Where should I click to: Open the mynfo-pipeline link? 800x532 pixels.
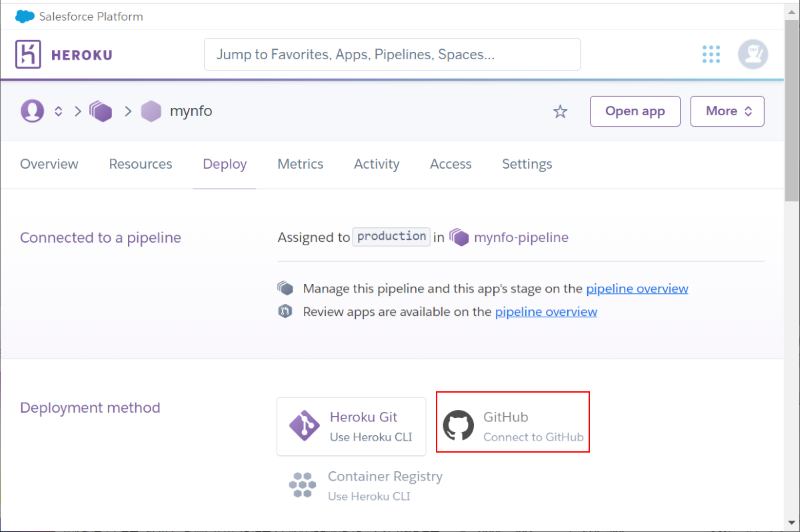point(521,237)
